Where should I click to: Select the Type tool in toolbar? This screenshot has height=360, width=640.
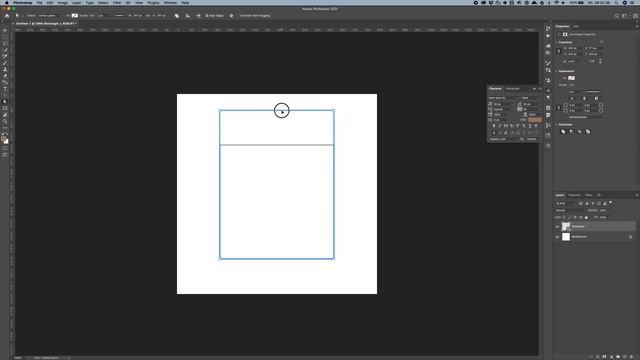[5, 89]
